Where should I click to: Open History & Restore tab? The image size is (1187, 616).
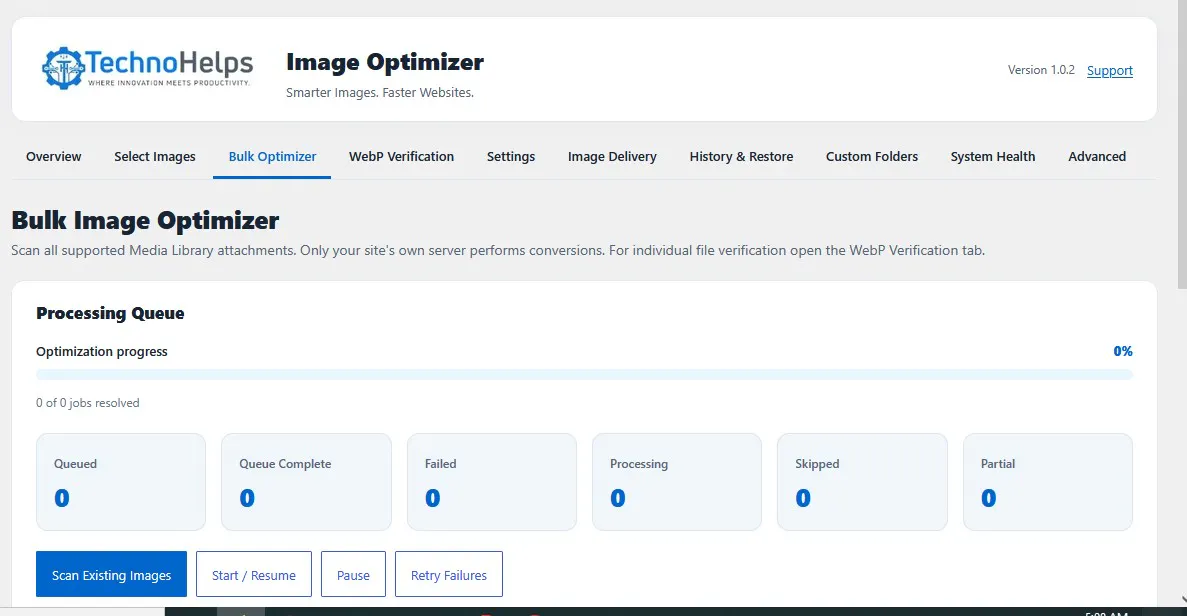(x=741, y=157)
